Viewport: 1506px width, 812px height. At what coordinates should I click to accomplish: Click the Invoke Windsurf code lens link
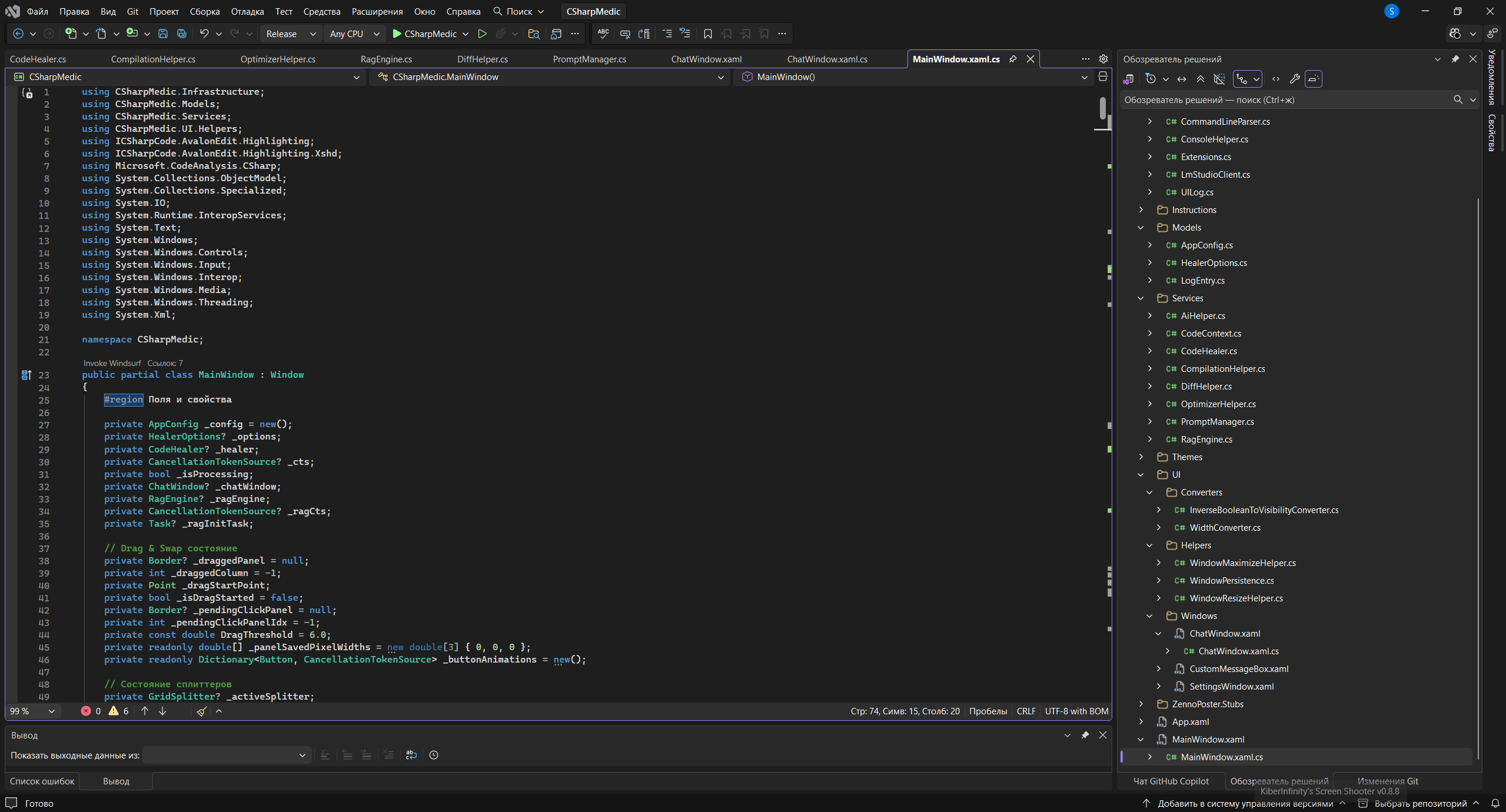click(112, 363)
